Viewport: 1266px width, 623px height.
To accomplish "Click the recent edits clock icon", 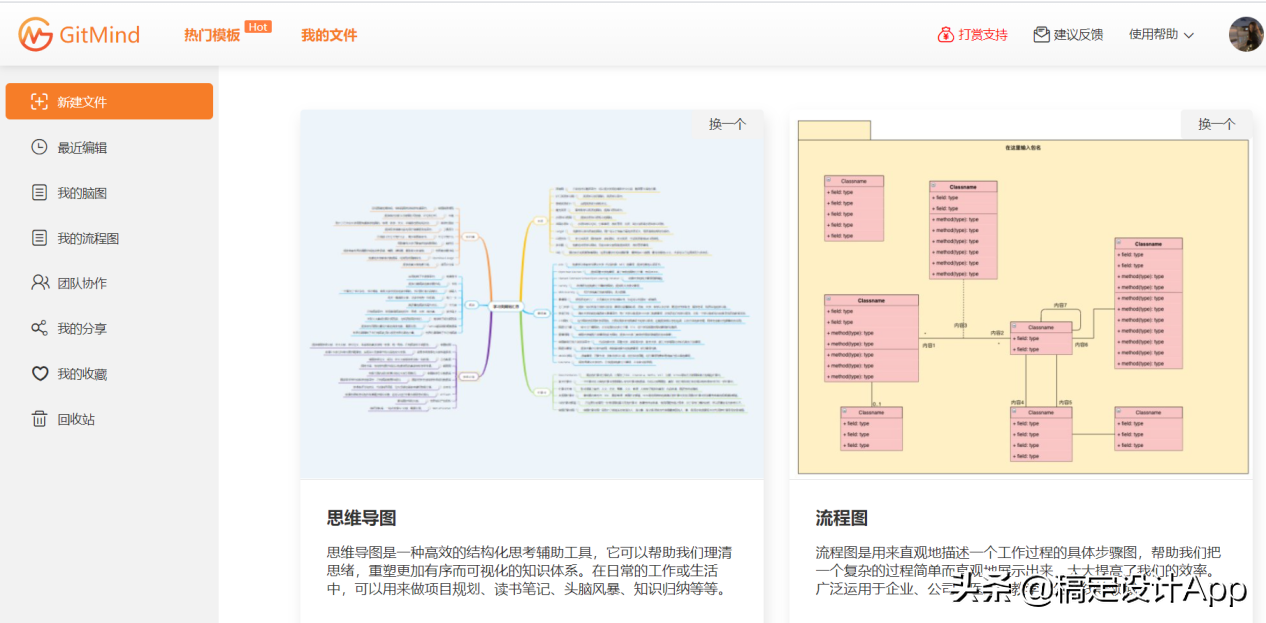I will (x=39, y=147).
